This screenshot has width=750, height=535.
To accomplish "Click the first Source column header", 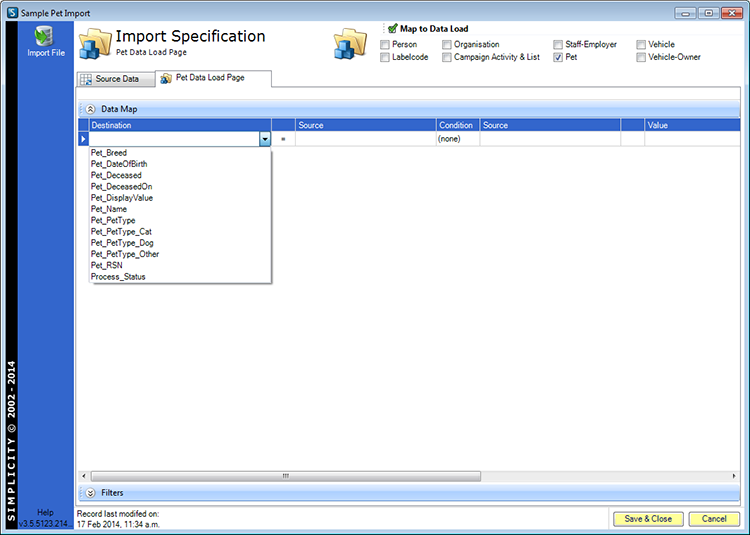I will [x=365, y=125].
